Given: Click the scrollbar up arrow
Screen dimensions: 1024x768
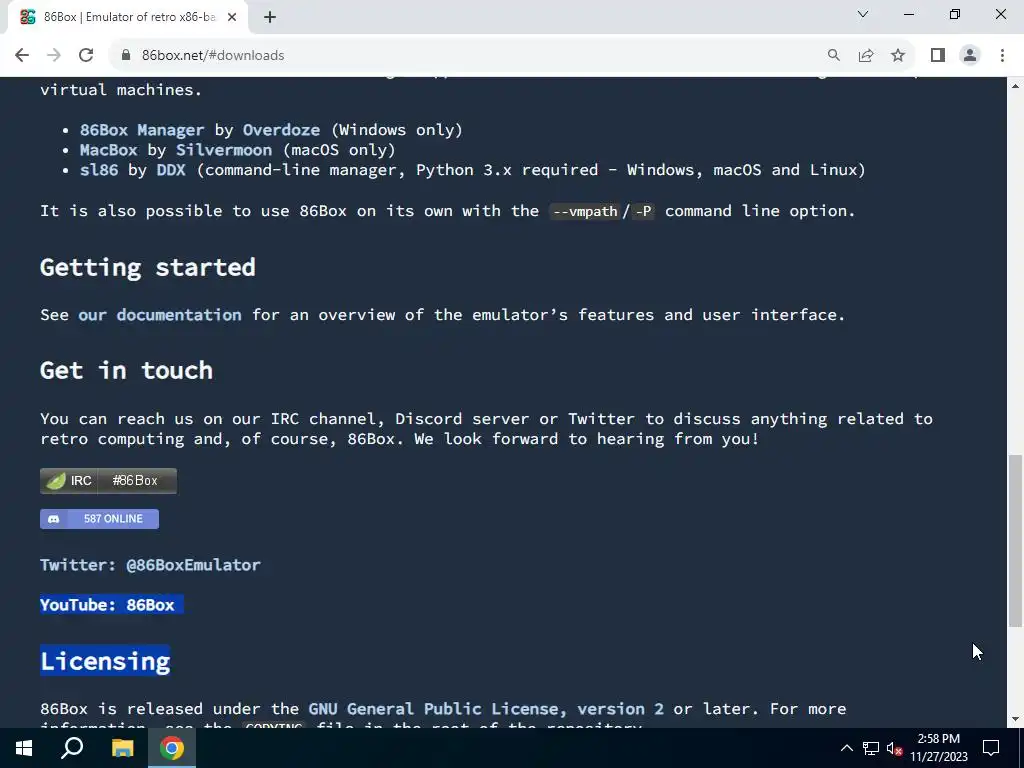Looking at the screenshot, I should (1015, 86).
